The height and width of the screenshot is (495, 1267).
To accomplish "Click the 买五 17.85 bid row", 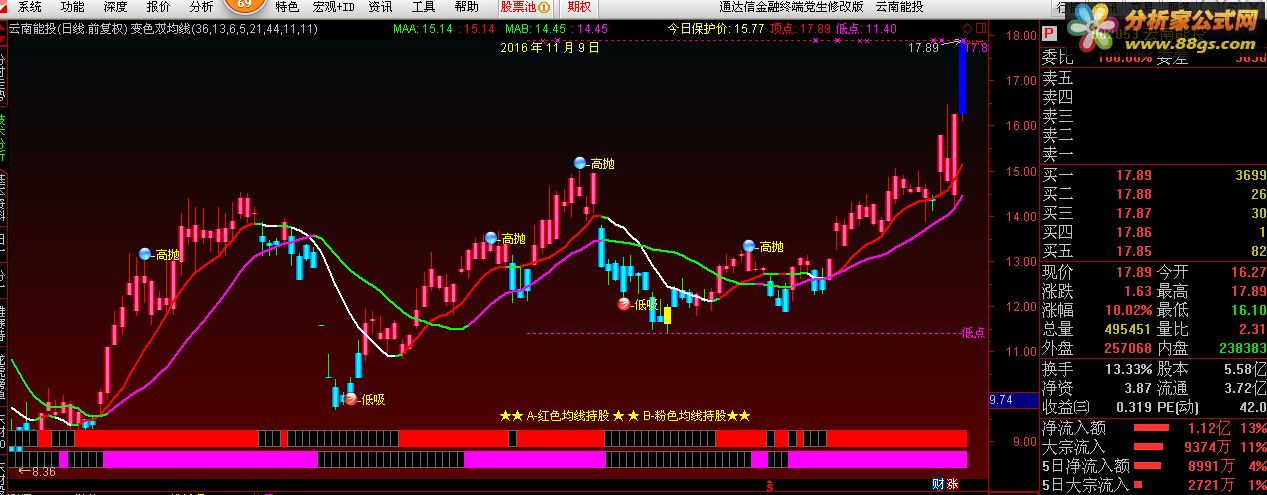I will click(1154, 251).
